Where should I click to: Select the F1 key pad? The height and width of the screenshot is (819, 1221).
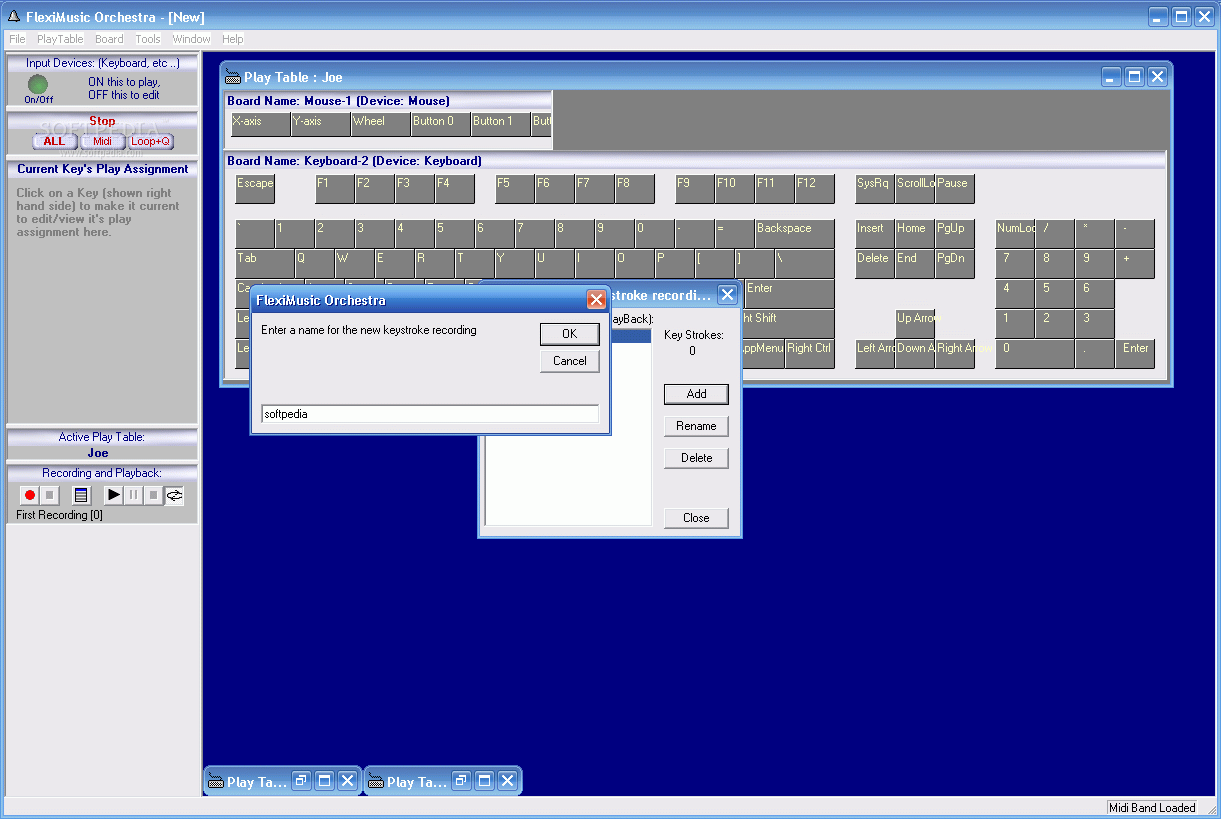click(x=335, y=189)
